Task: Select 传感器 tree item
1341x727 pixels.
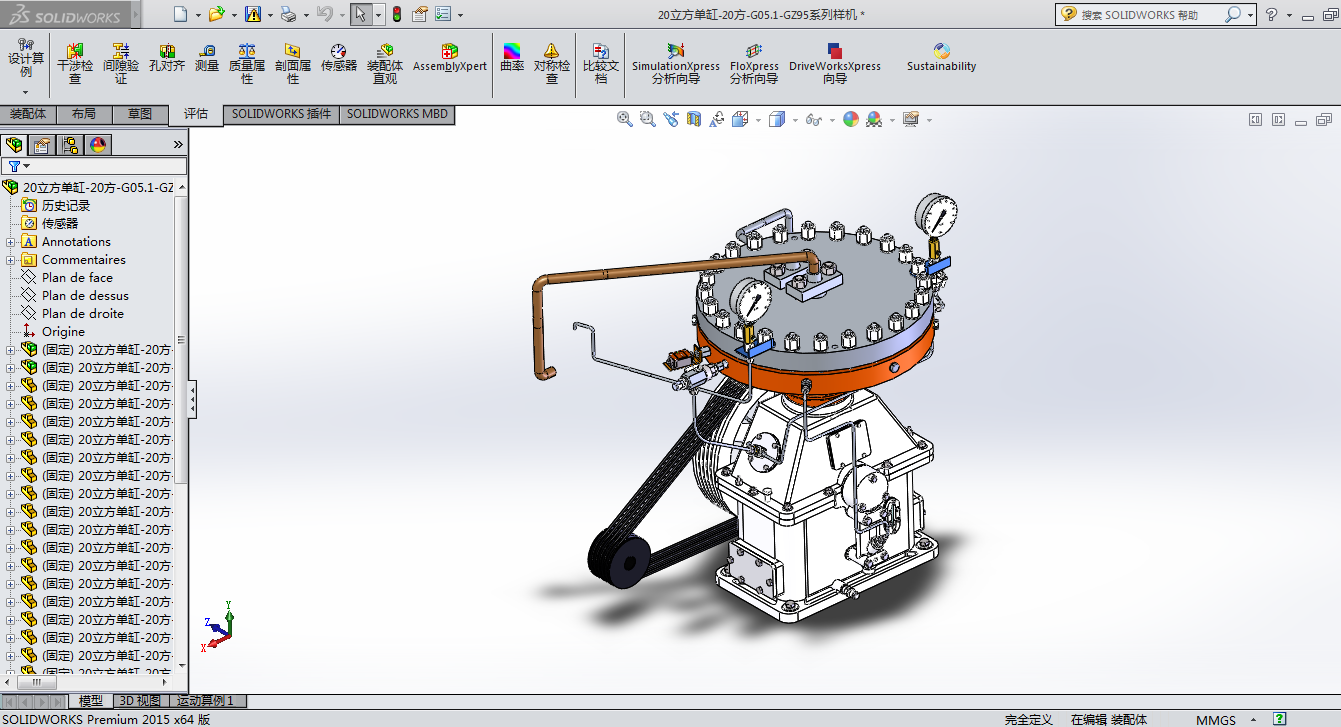Action: click(60, 224)
